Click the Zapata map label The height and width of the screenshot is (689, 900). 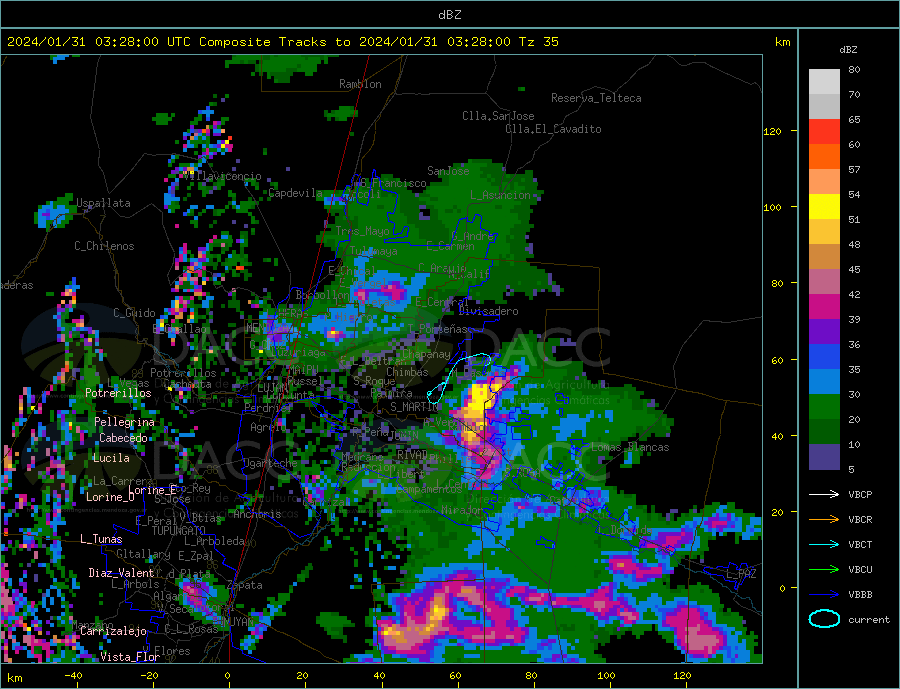click(x=245, y=586)
